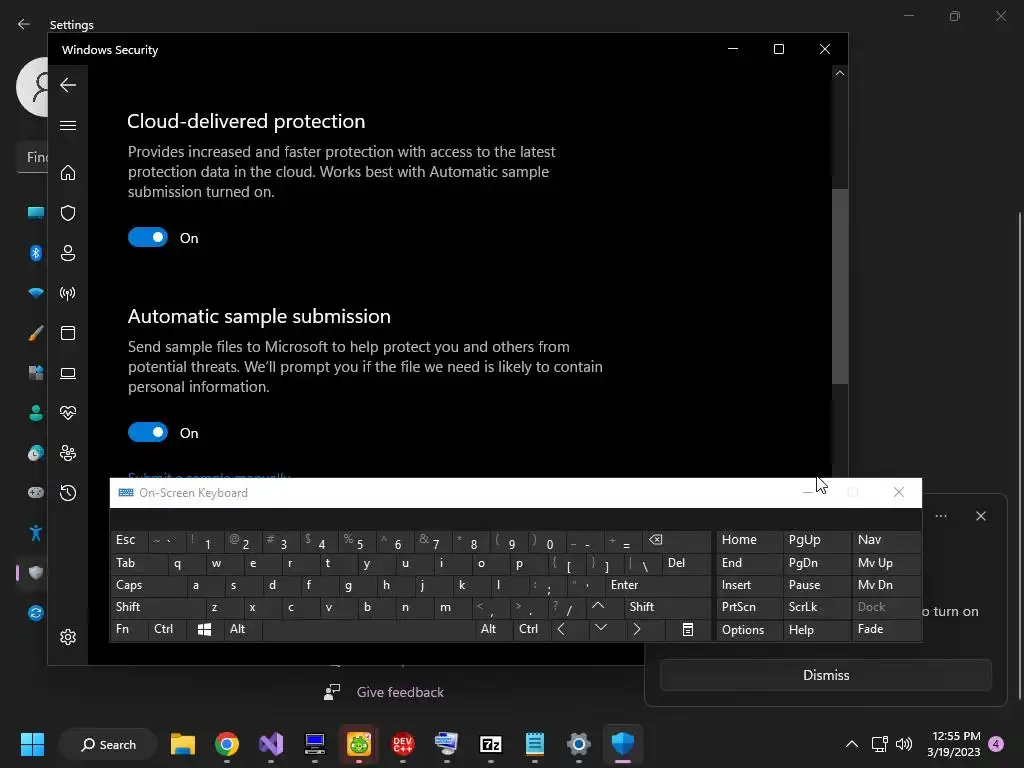Screen dimensions: 1024x768
Task: Toggle left Alt key on On-Screen Keyboard
Action: point(242,630)
